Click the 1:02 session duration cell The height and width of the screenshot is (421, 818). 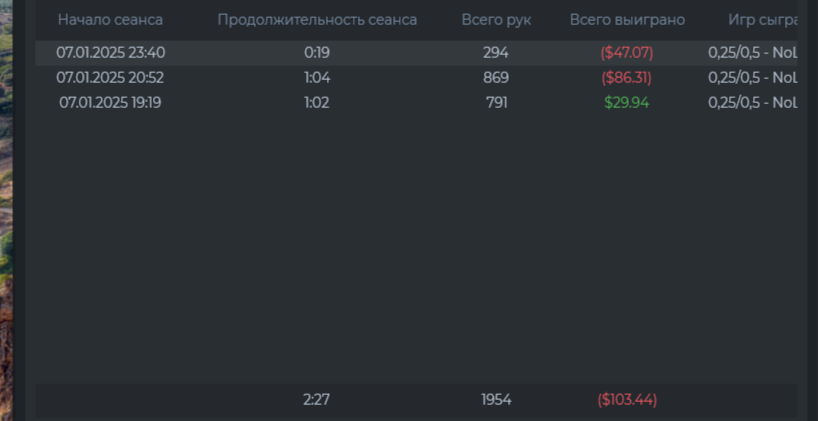[317, 102]
